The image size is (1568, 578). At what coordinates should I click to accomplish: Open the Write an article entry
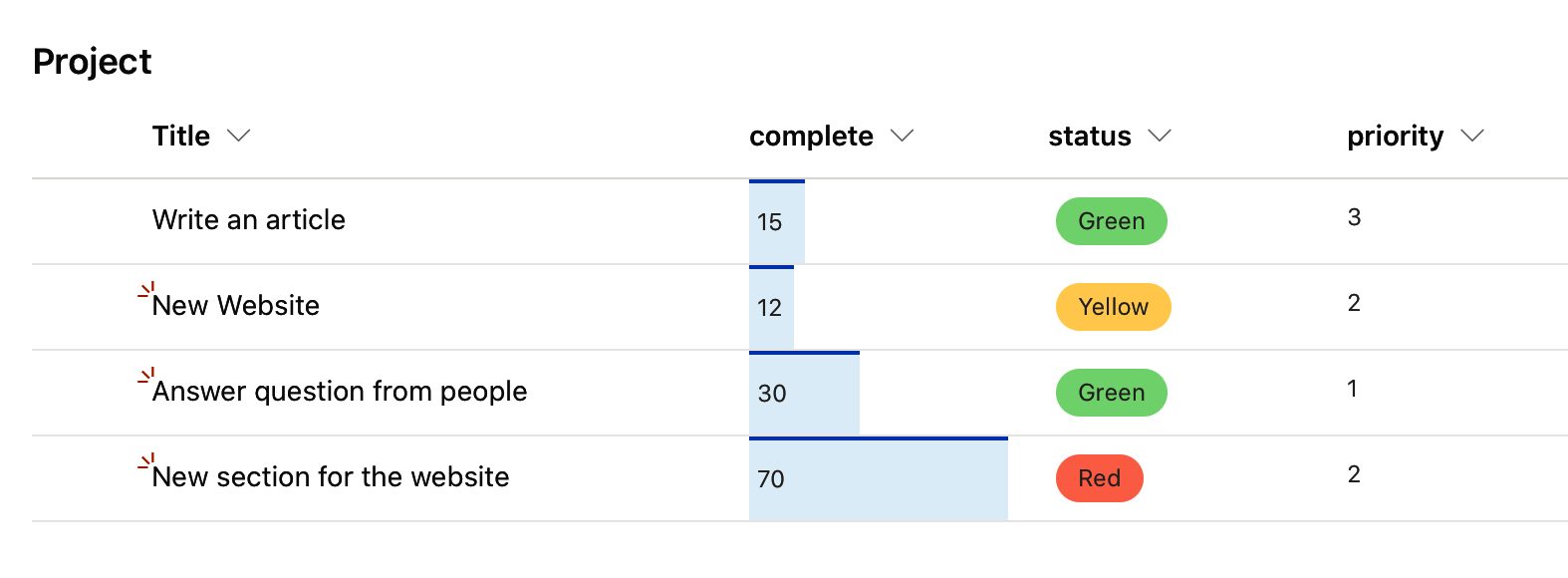(249, 220)
